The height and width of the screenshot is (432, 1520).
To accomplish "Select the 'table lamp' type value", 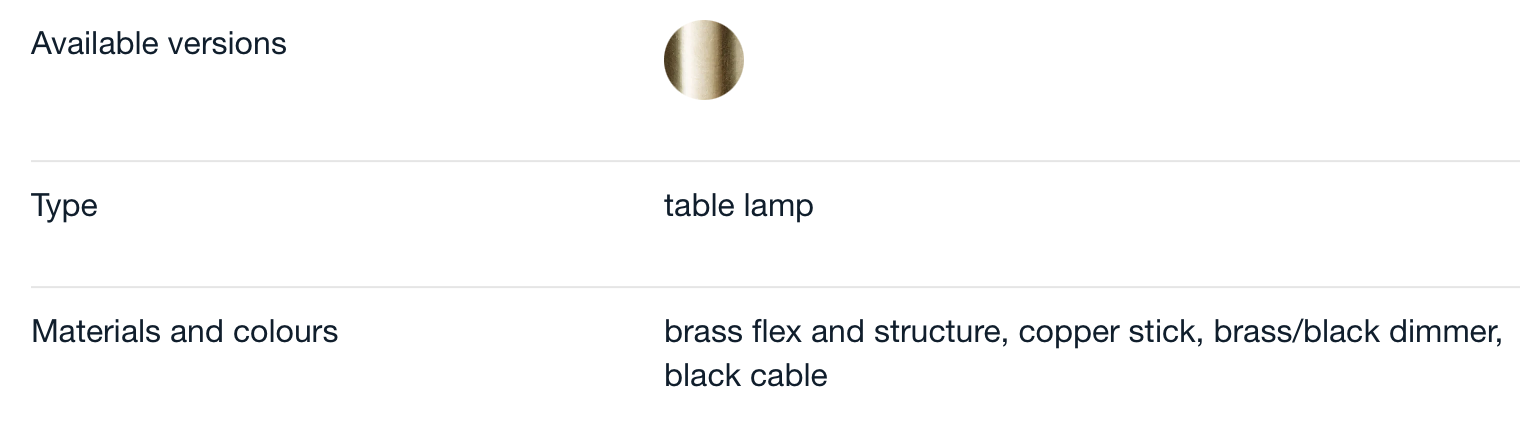I will (x=739, y=207).
